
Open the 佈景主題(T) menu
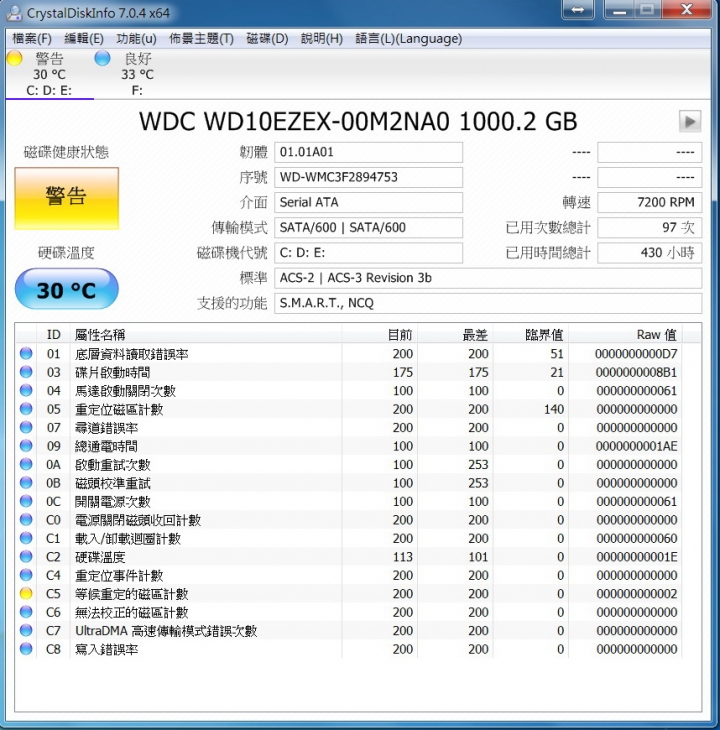pos(201,39)
